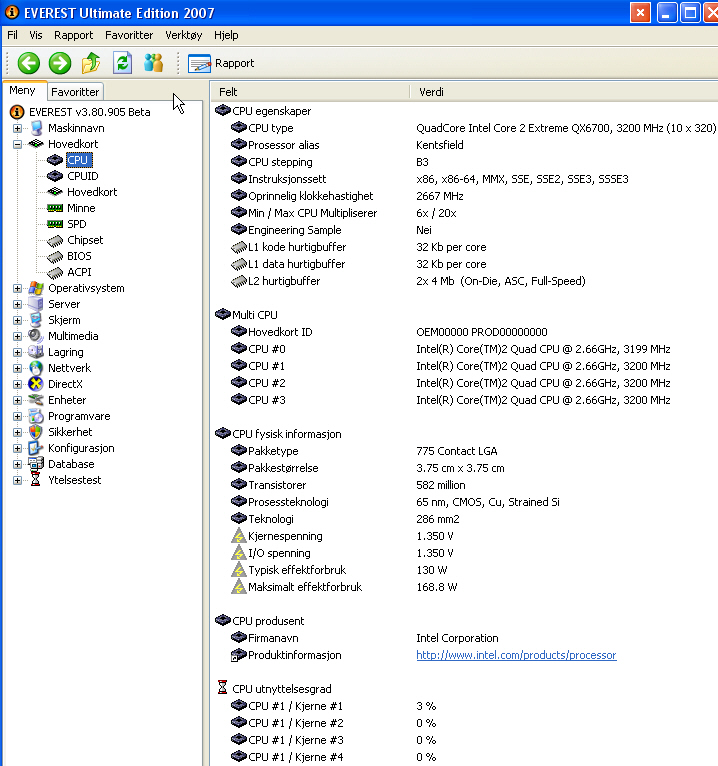This screenshot has width=718, height=766.
Task: Click the Rapport toolbar button
Action: click(221, 64)
